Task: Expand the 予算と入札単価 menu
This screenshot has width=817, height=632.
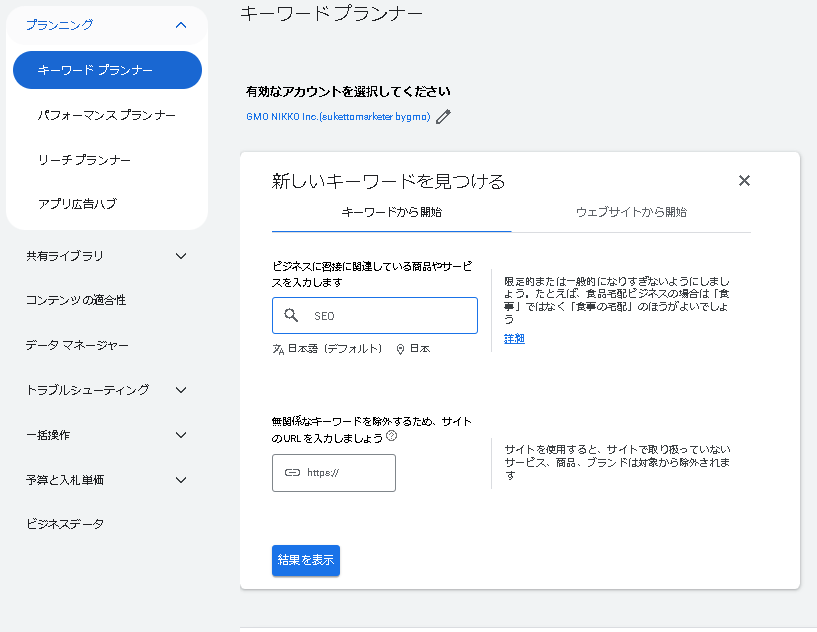Action: [x=181, y=480]
